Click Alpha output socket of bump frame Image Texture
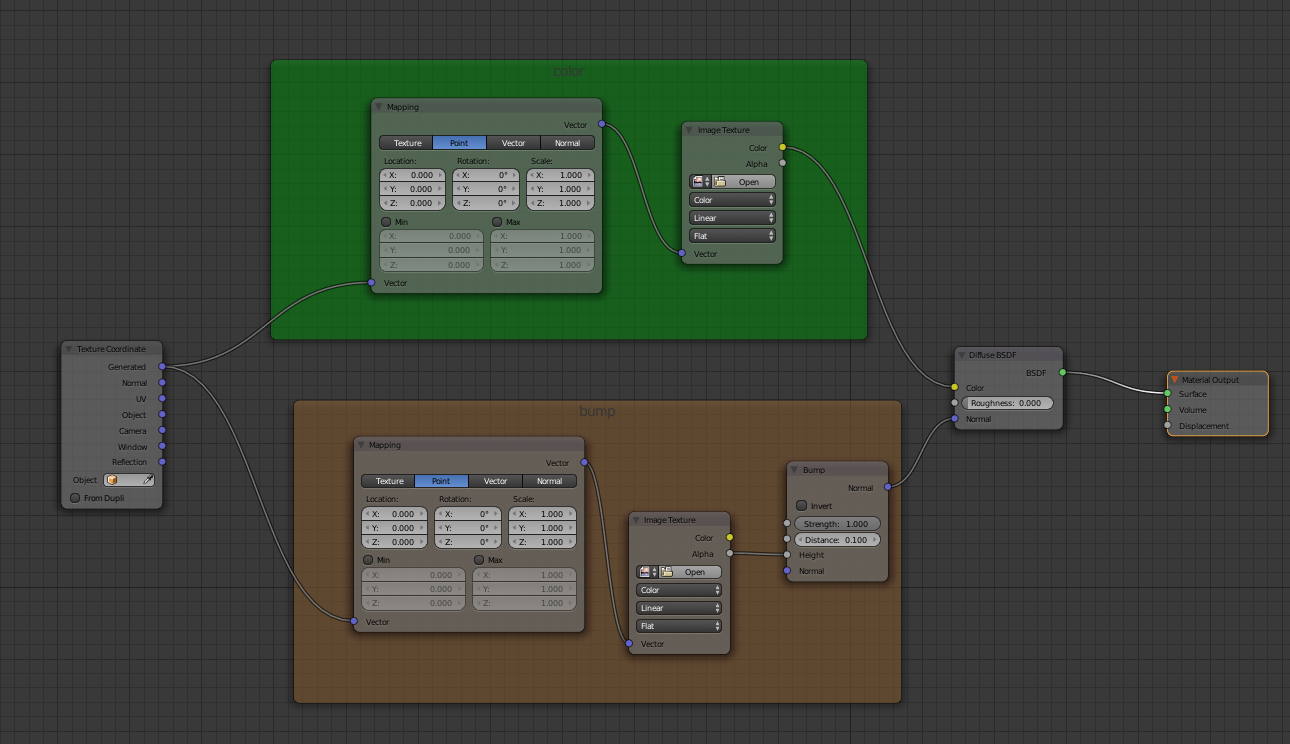 coord(730,553)
